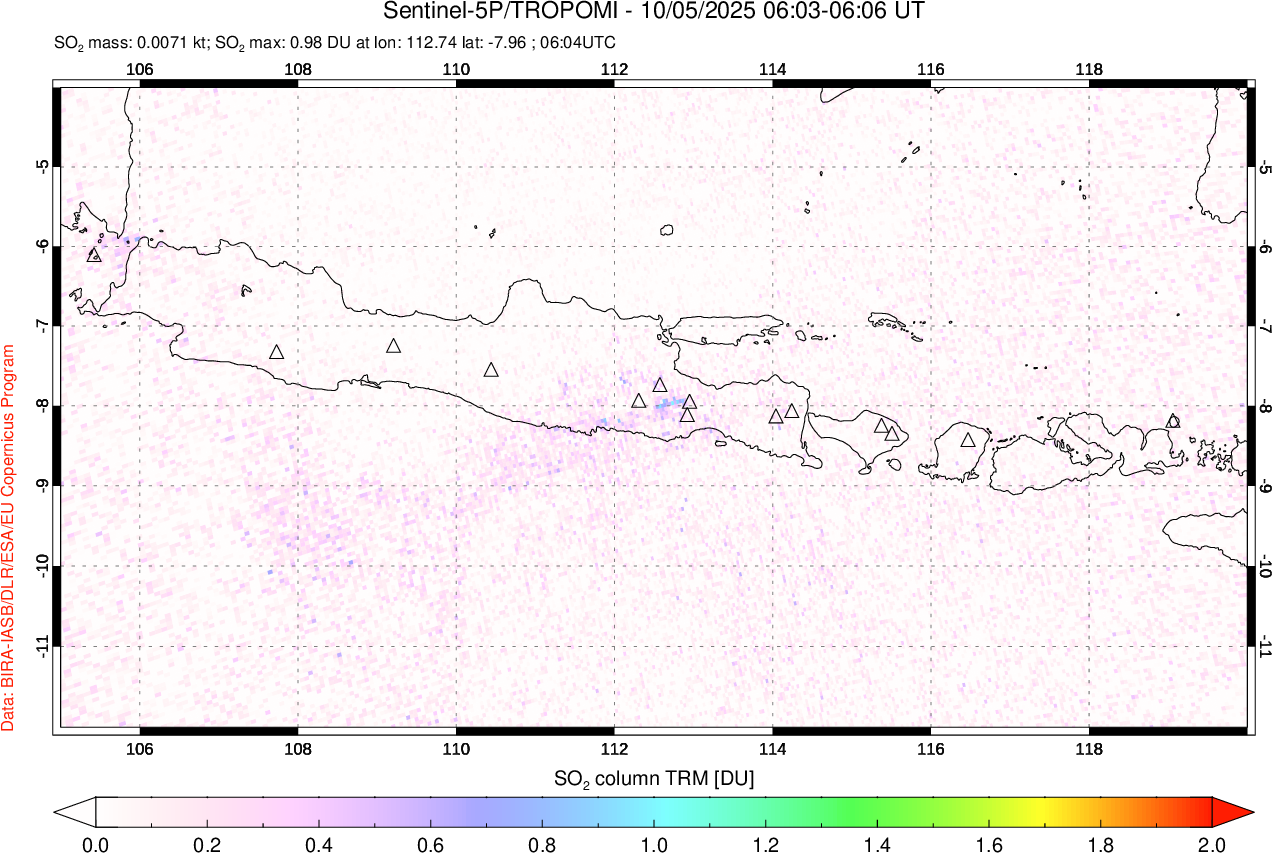Select the Semeru triangle near 112.9°E, -8.1°
Screen dimensions: 1272x853
coord(687,415)
